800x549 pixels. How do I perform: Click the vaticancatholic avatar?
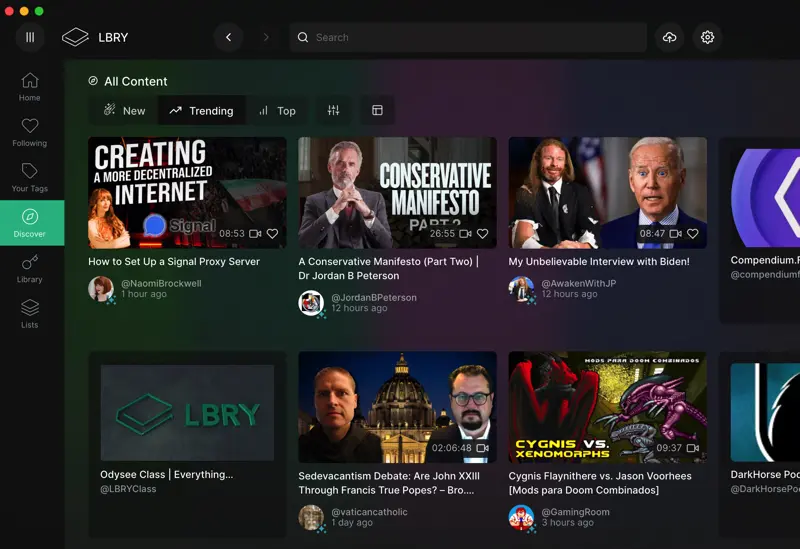click(x=311, y=517)
